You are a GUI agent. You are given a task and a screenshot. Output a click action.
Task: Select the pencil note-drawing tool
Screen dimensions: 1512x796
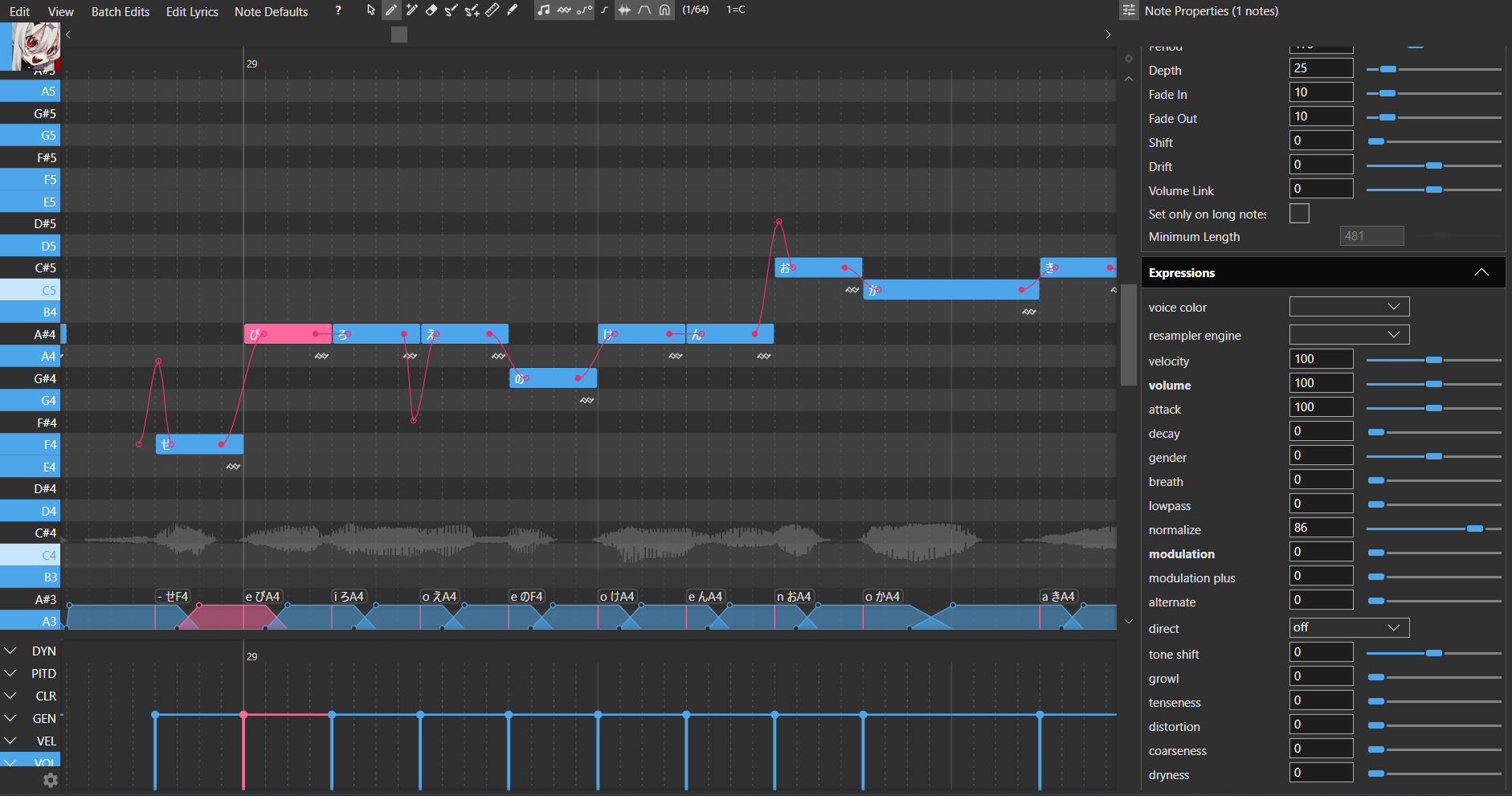click(x=391, y=10)
